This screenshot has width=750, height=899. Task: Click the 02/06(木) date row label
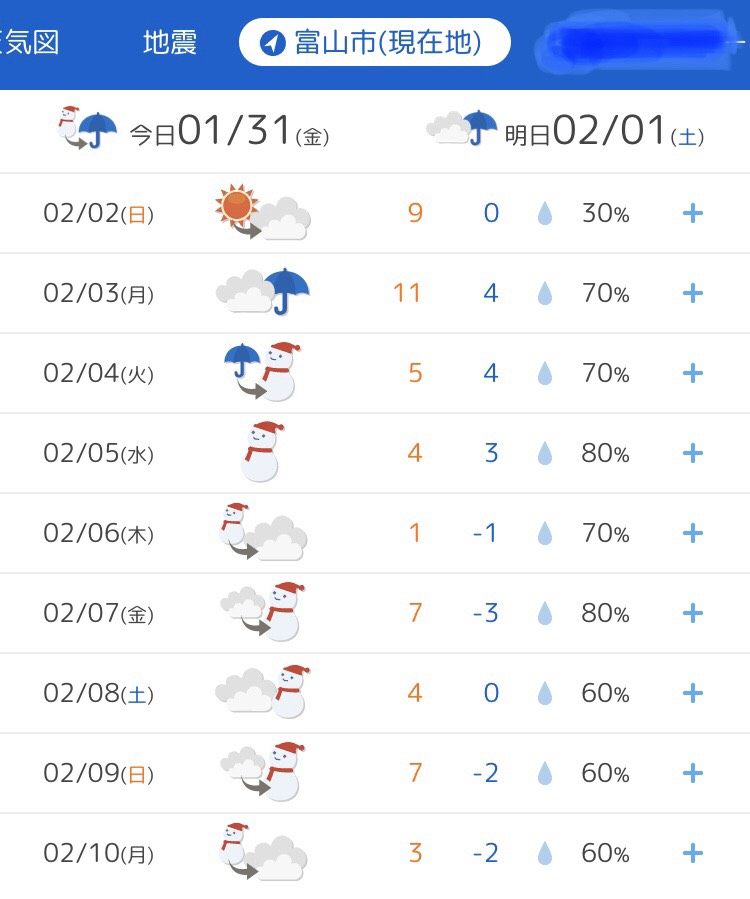(x=99, y=533)
